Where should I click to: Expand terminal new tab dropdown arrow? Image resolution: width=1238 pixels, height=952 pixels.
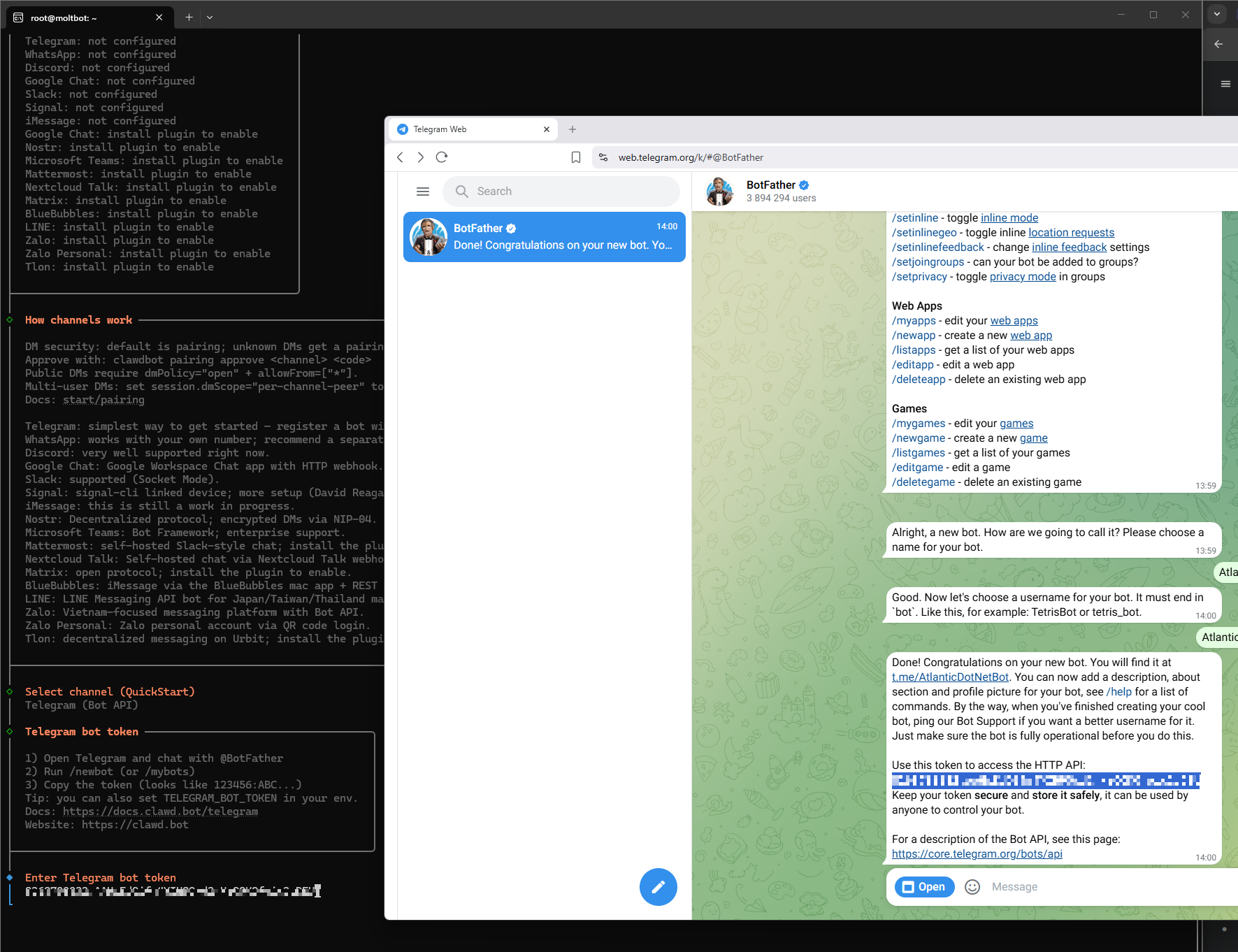pyautogui.click(x=210, y=17)
